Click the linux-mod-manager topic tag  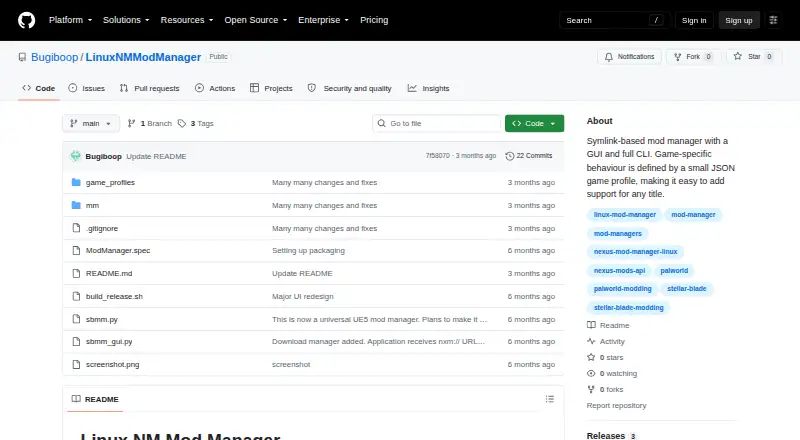[624, 215]
